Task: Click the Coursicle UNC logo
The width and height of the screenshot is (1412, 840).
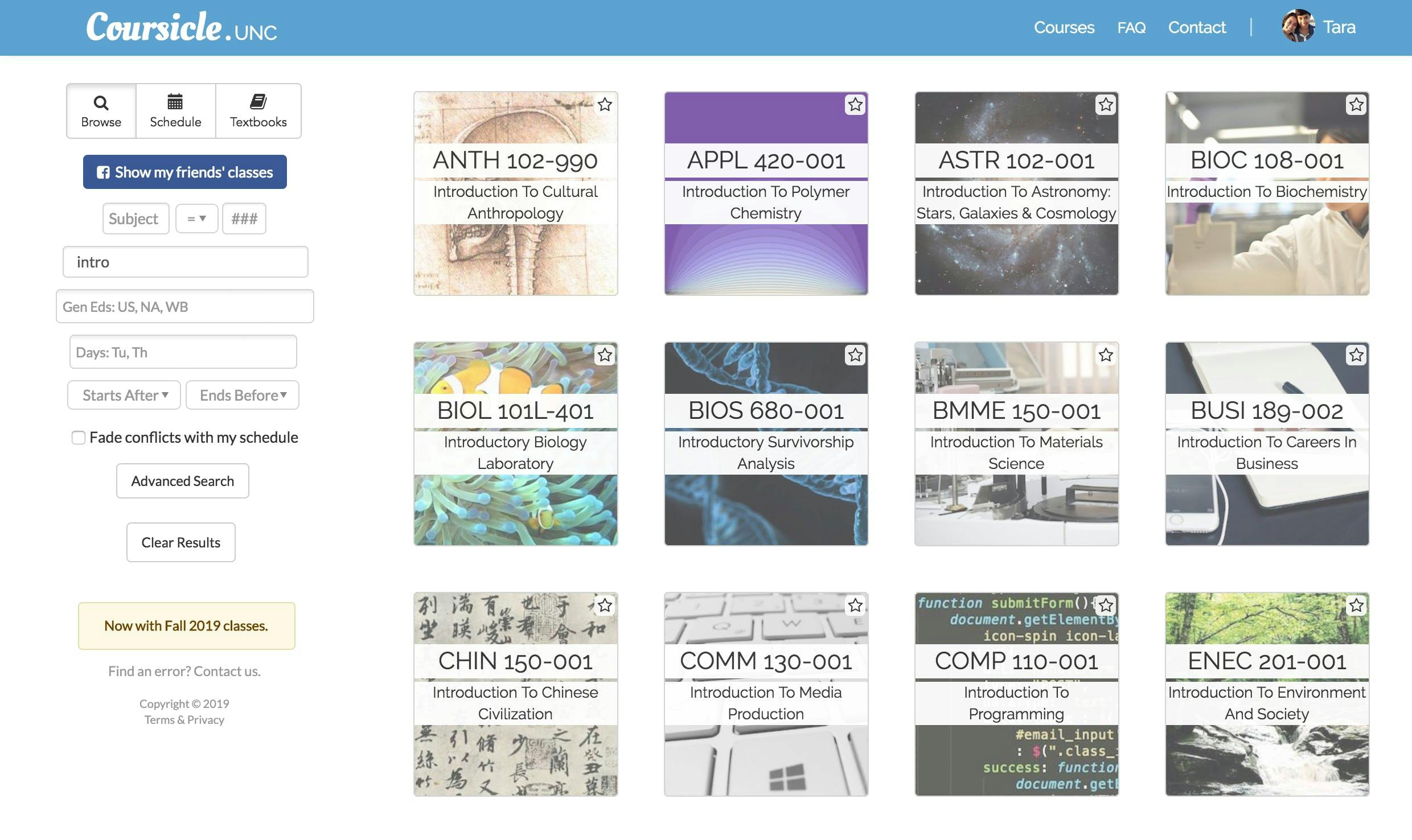Action: coord(181,27)
